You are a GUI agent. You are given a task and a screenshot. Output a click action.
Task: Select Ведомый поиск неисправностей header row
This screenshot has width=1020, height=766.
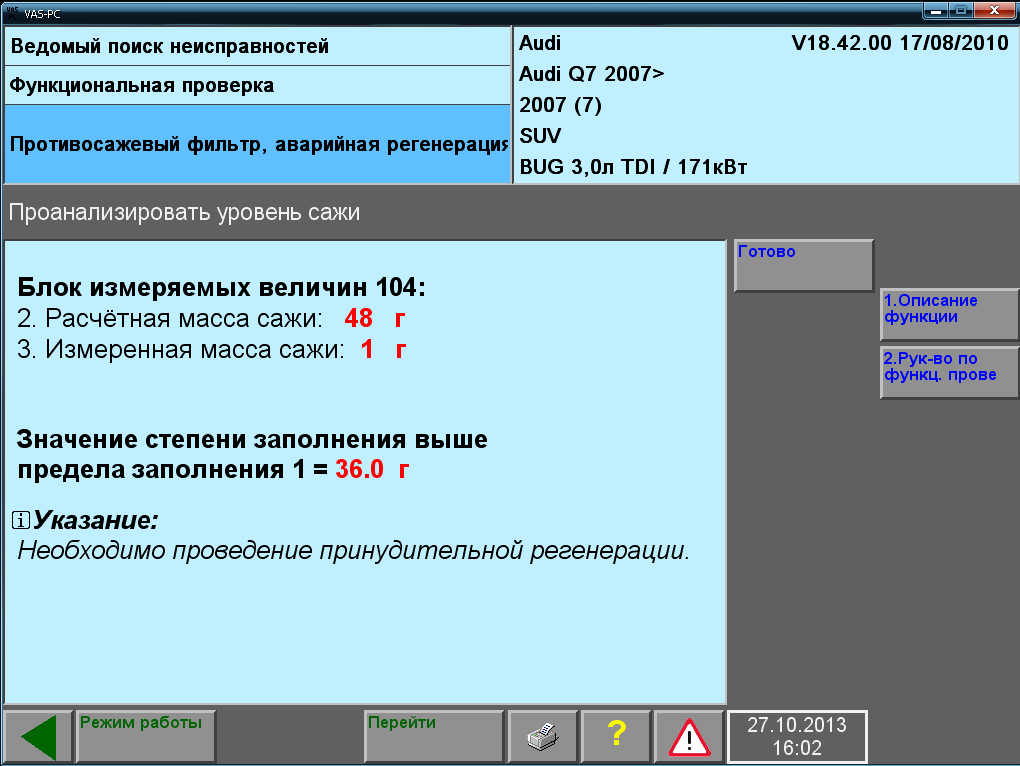coord(257,46)
